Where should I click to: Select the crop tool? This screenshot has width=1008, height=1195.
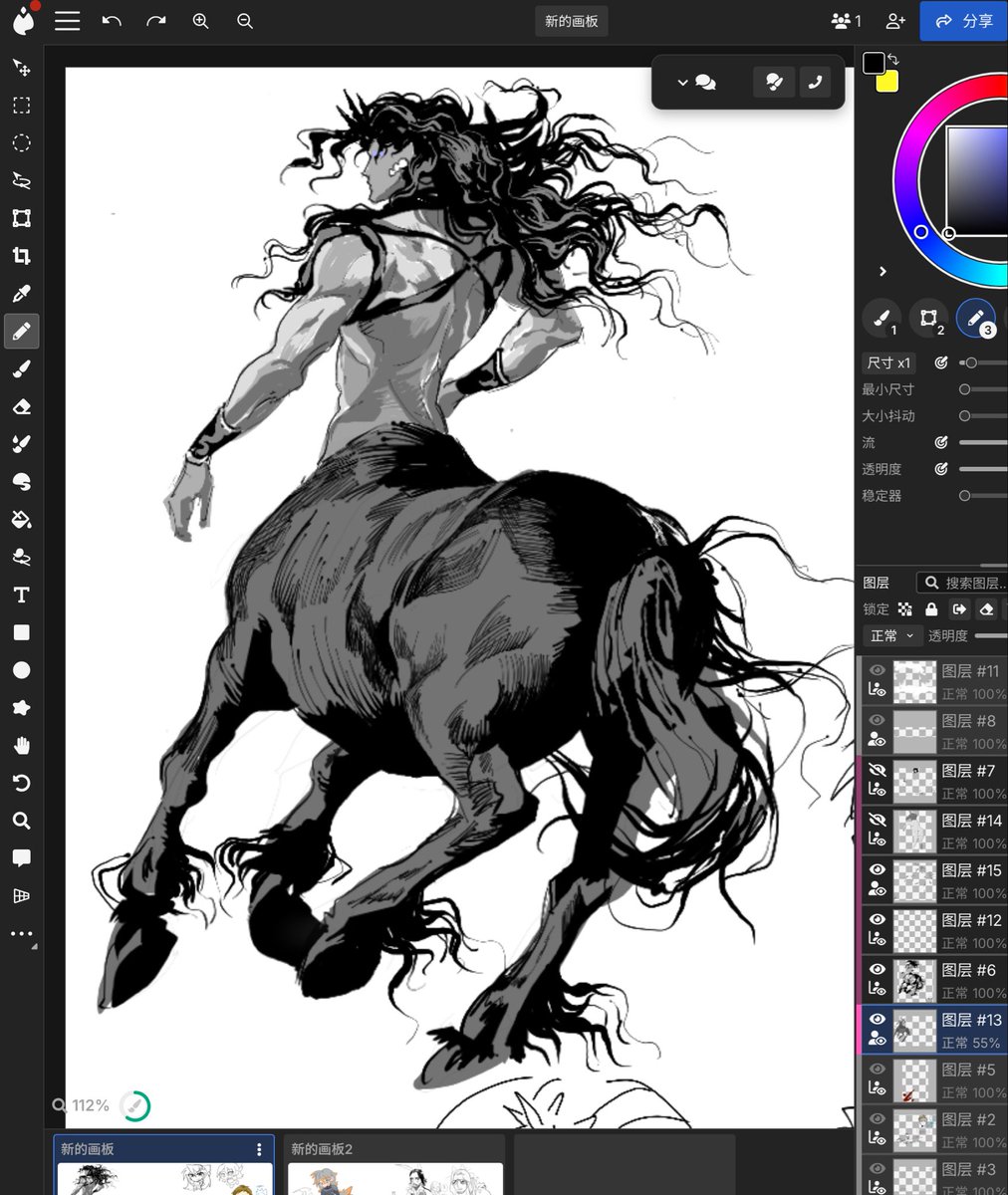[x=21, y=256]
